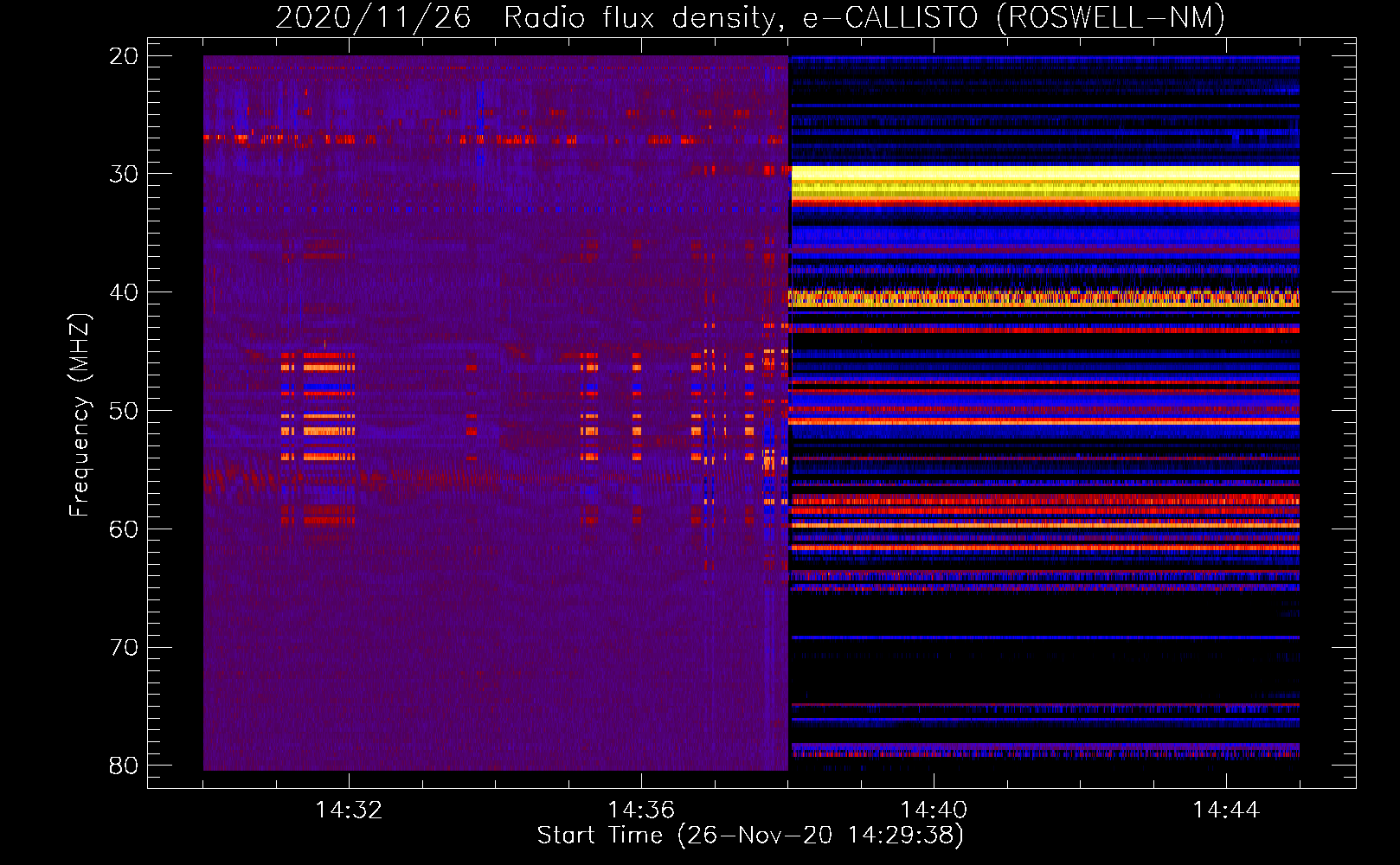
Task: Click the 'Frequency (MHZ)' axis label
Action: pos(79,415)
